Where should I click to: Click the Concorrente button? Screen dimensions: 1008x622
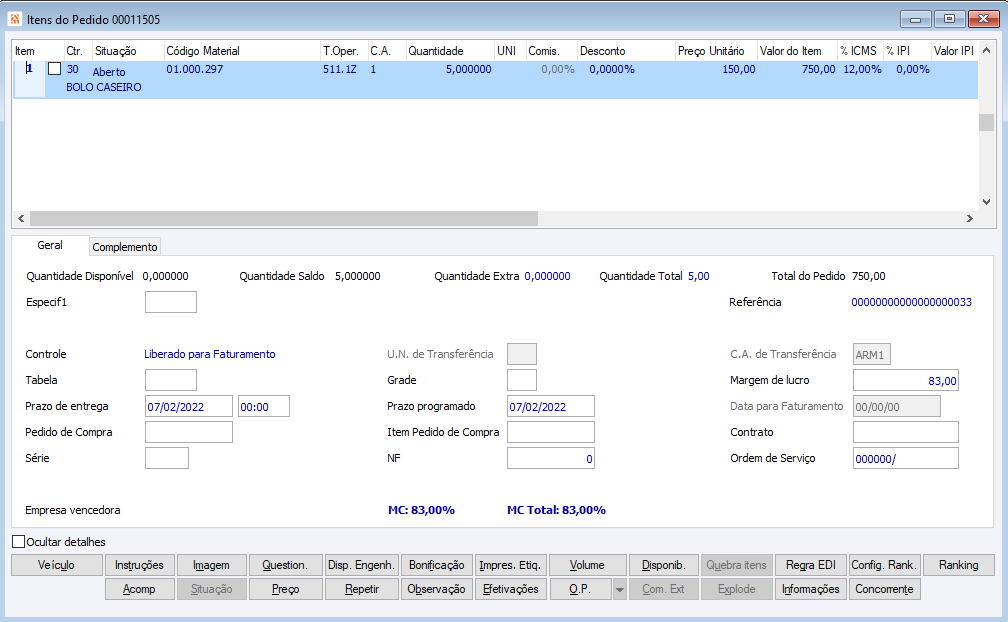point(884,589)
